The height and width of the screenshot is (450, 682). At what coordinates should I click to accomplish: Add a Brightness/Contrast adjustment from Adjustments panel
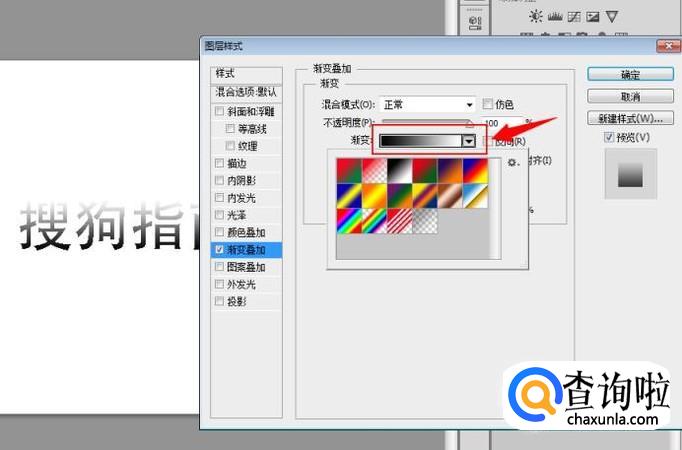pyautogui.click(x=535, y=17)
